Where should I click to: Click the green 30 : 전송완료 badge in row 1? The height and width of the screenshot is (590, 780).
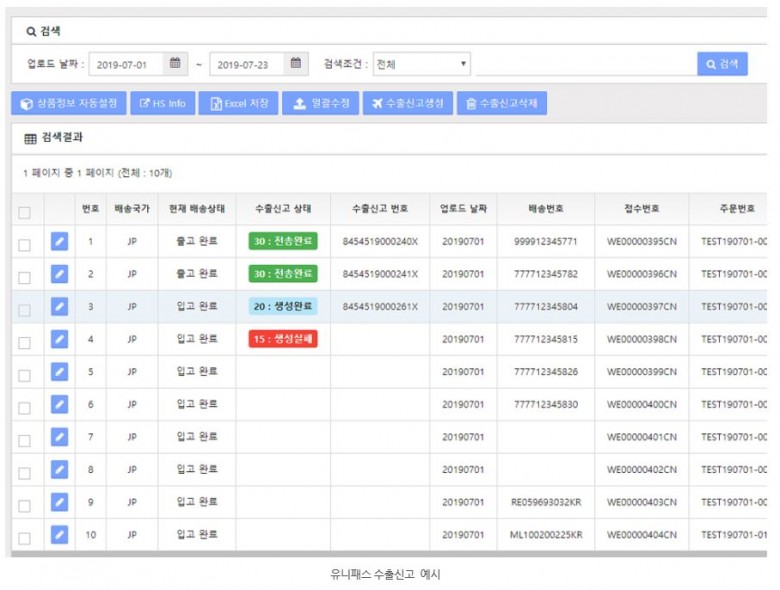pyautogui.click(x=283, y=241)
